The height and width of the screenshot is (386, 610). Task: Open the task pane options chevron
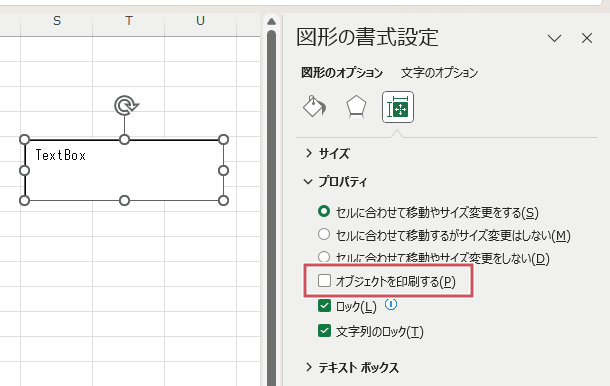point(554,38)
